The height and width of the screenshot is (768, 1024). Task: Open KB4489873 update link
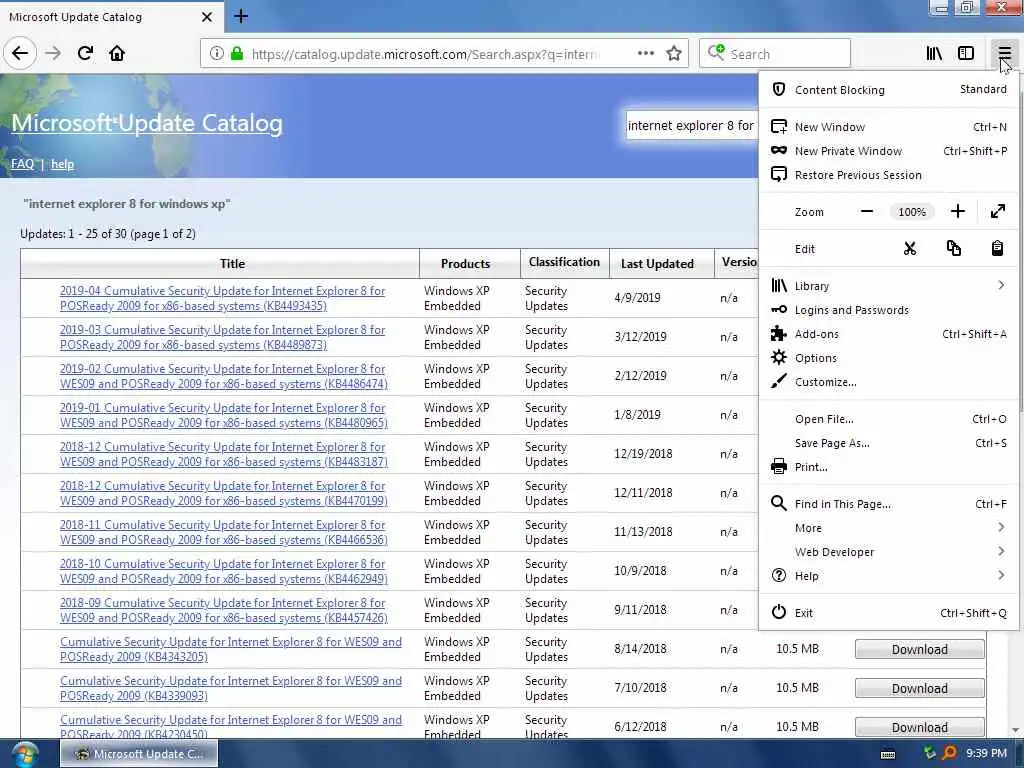222,337
